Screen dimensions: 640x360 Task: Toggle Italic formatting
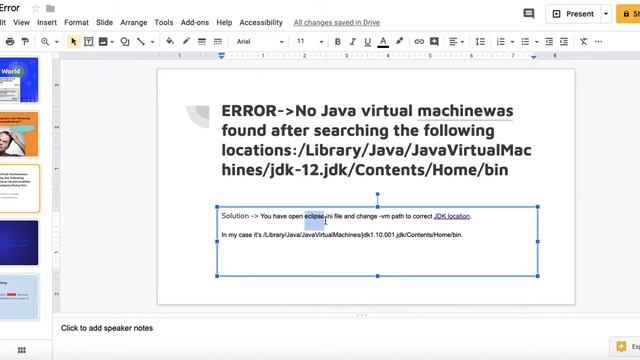[353, 42]
